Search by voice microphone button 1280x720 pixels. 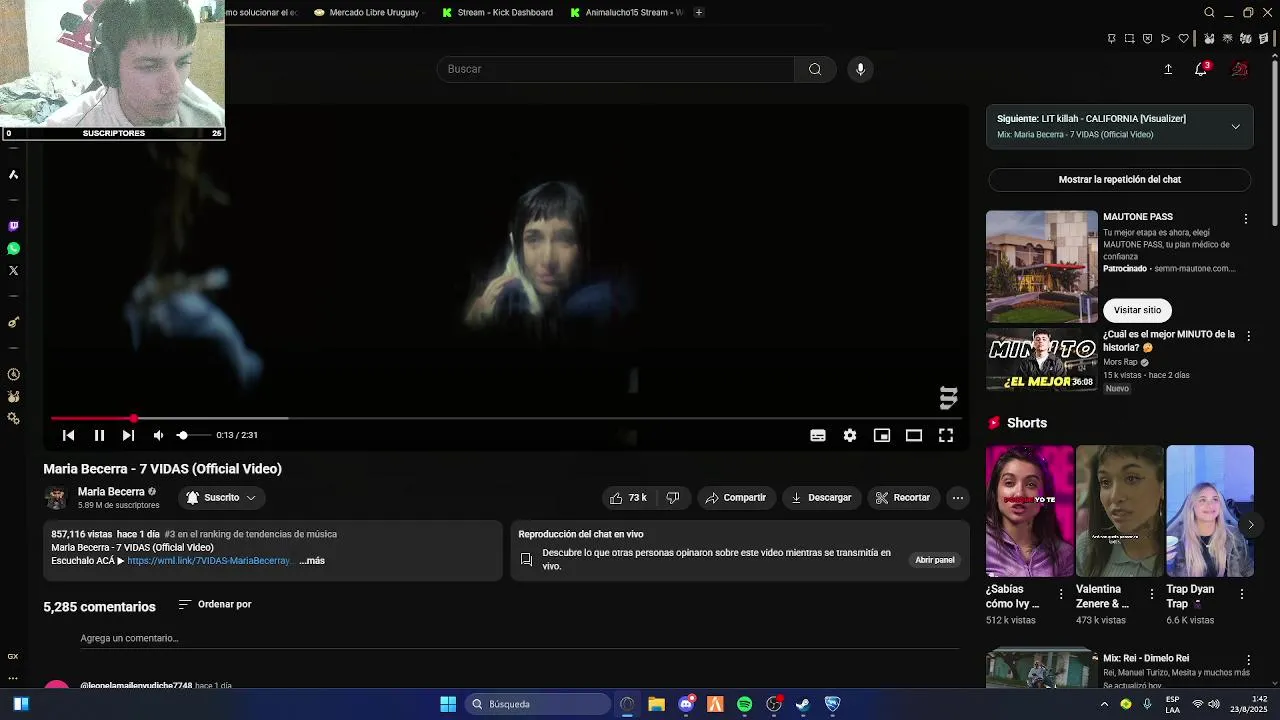tap(860, 69)
